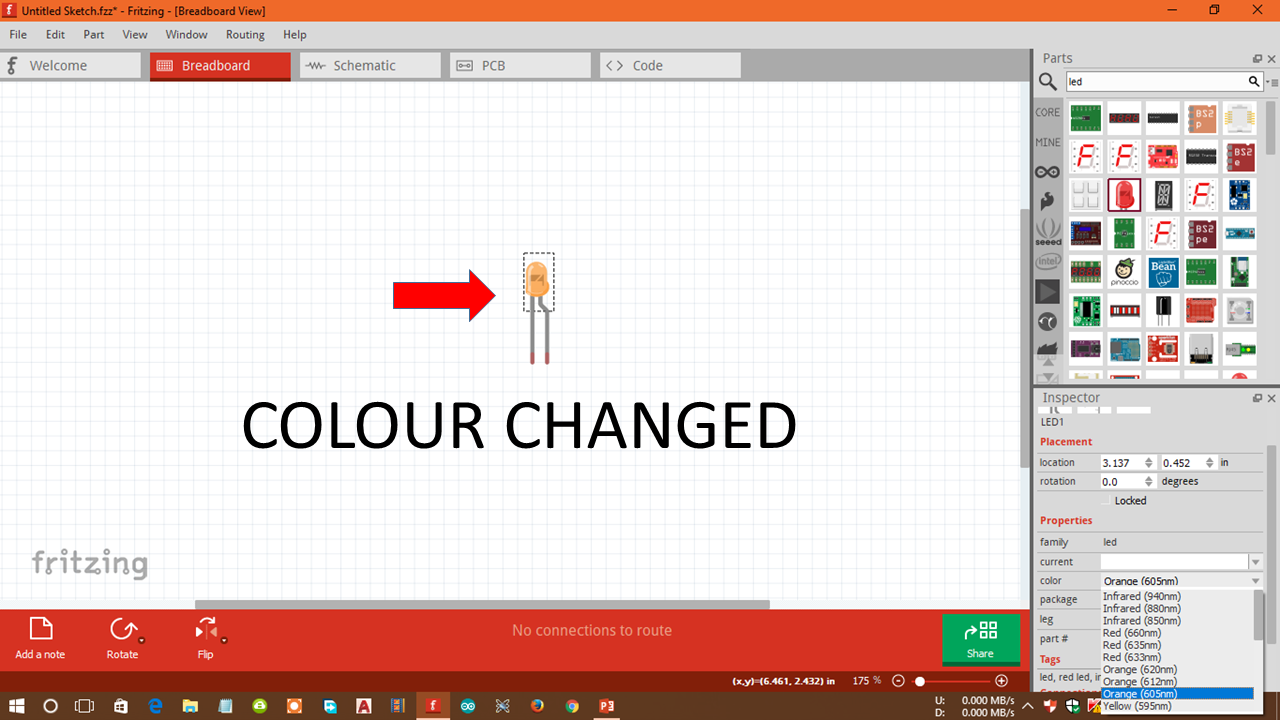Increment the rotation stepper value

(x=1150, y=478)
